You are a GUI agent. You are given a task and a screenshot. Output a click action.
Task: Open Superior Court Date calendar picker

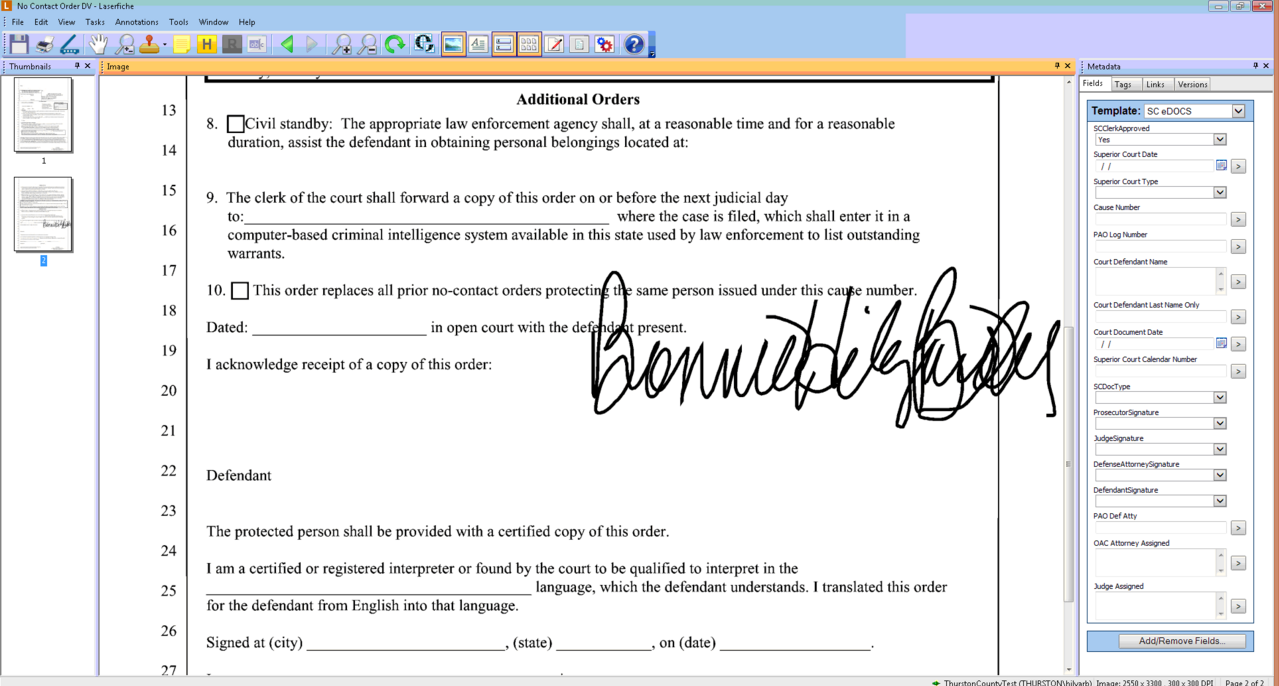coord(1220,166)
